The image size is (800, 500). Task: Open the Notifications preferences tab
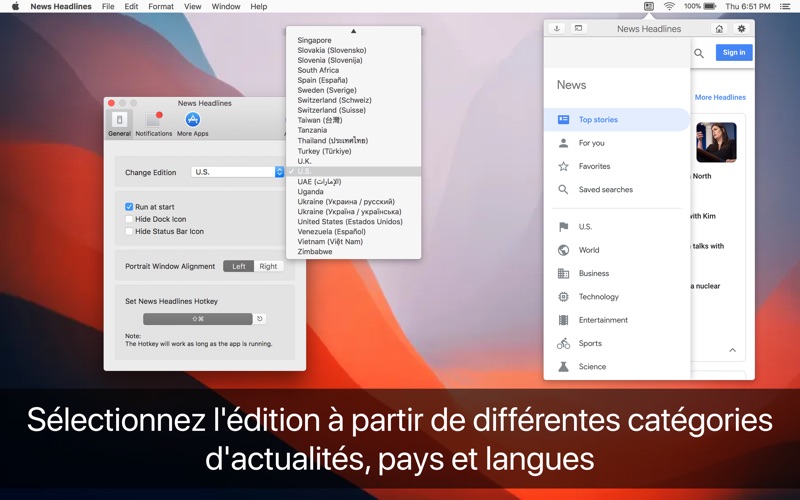point(154,124)
